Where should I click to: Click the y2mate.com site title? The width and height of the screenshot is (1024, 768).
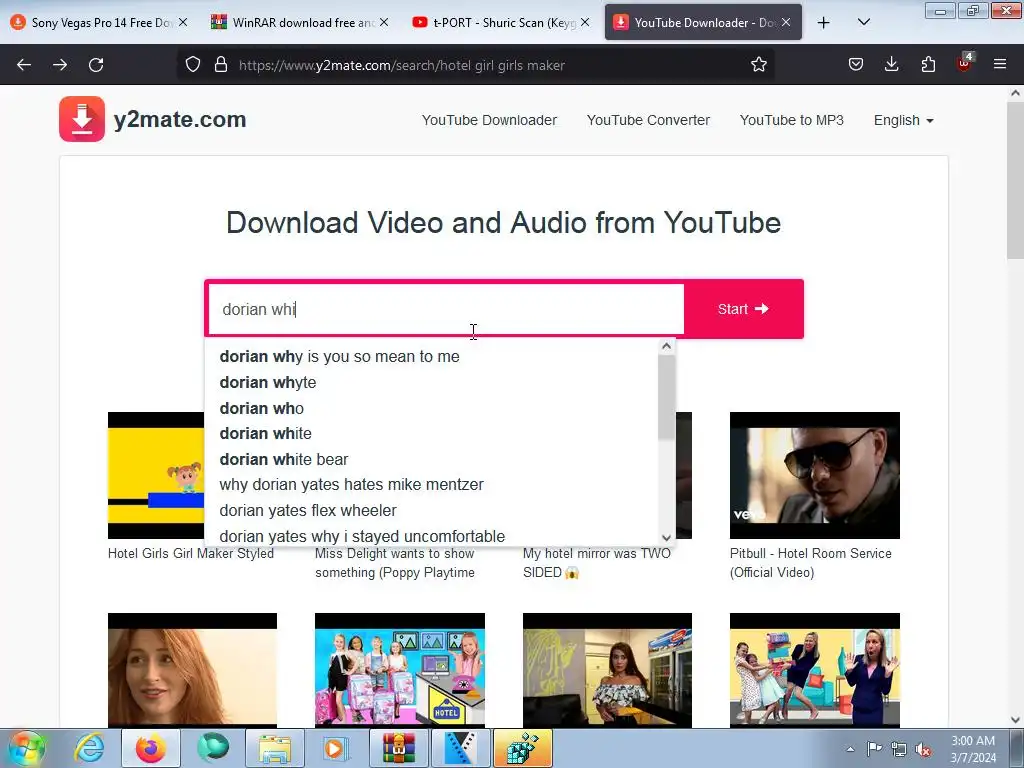click(180, 120)
